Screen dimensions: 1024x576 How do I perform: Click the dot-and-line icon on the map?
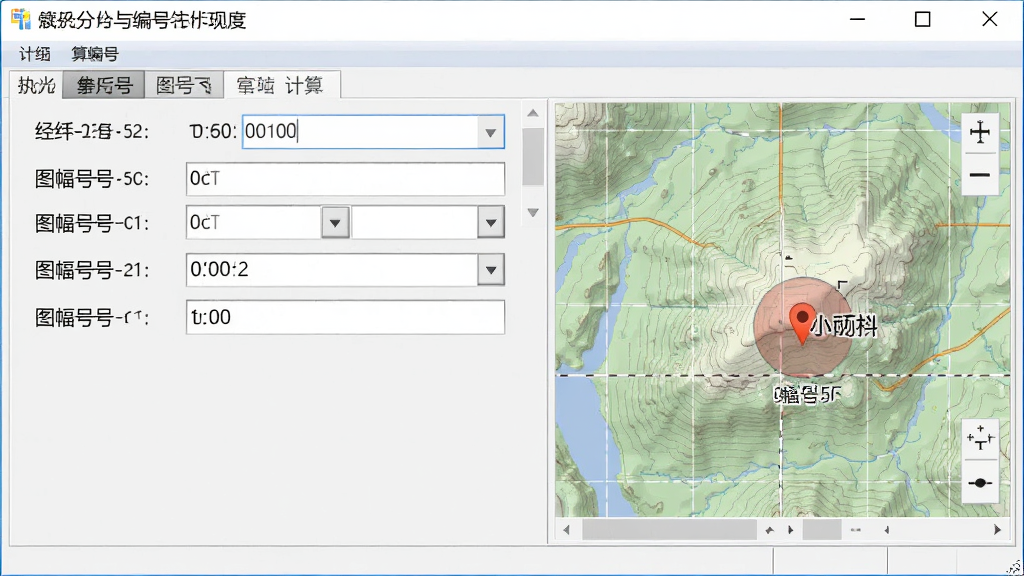coord(980,483)
